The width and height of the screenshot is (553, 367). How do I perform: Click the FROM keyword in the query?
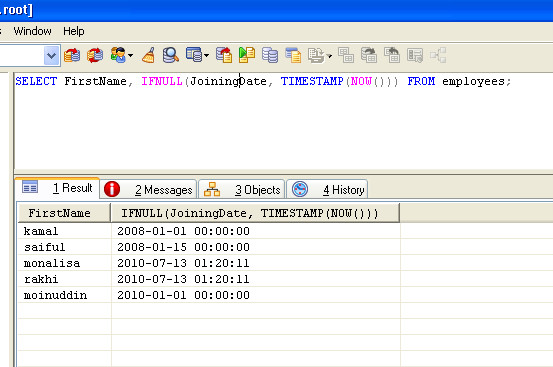tap(421, 81)
